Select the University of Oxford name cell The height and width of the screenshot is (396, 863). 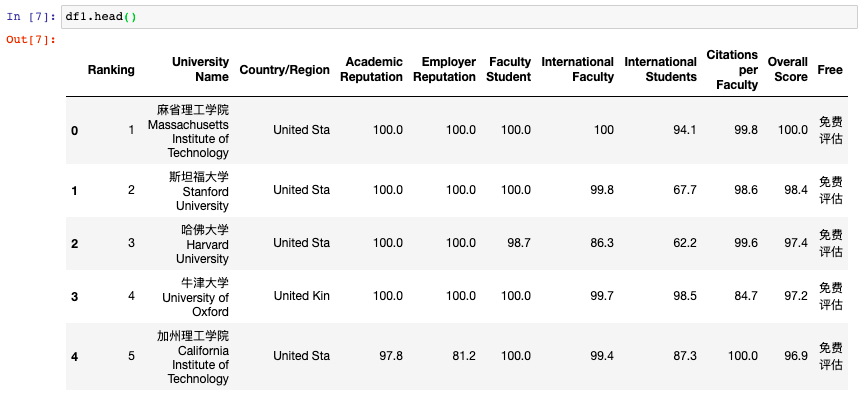pyautogui.click(x=195, y=297)
